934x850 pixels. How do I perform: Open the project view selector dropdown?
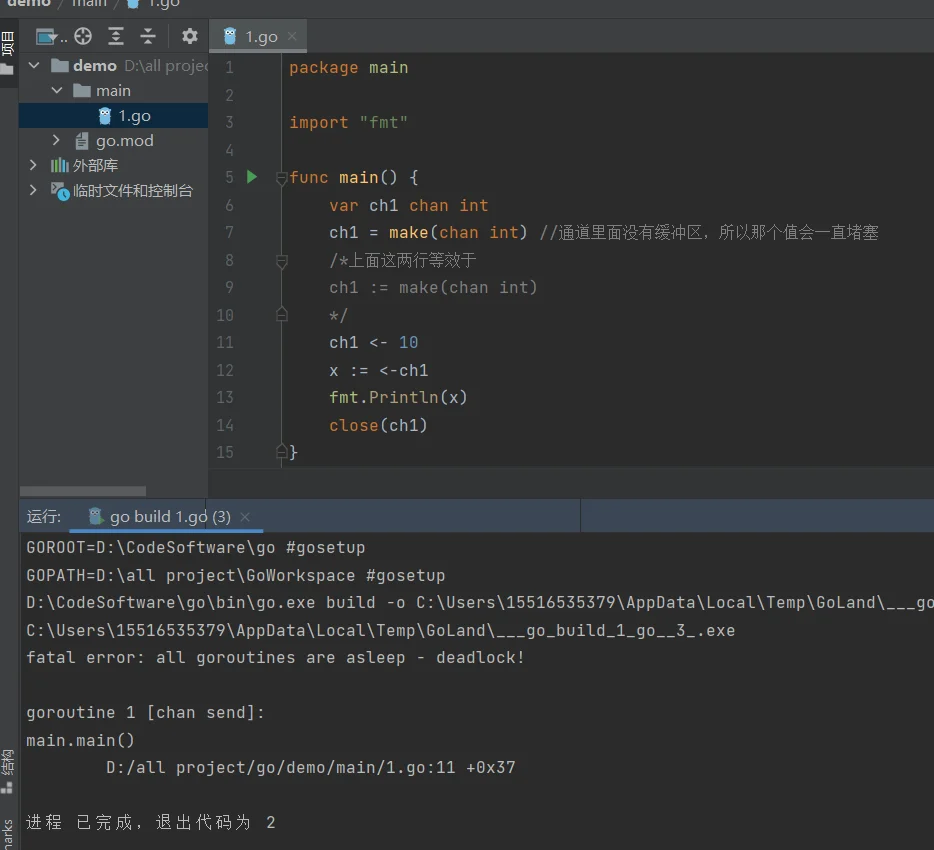tap(51, 37)
